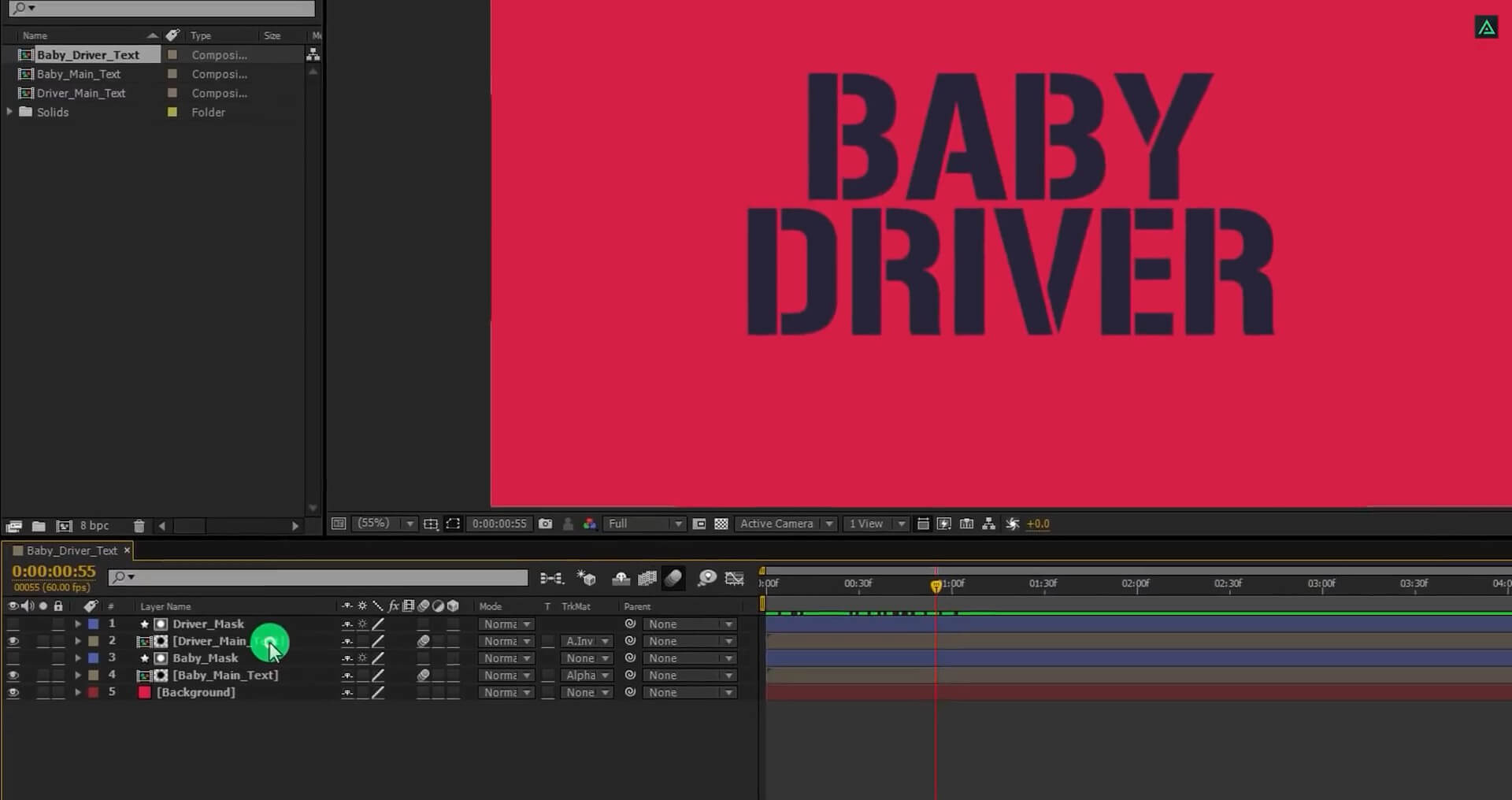Open Parent dropdown for Background layer

(690, 693)
